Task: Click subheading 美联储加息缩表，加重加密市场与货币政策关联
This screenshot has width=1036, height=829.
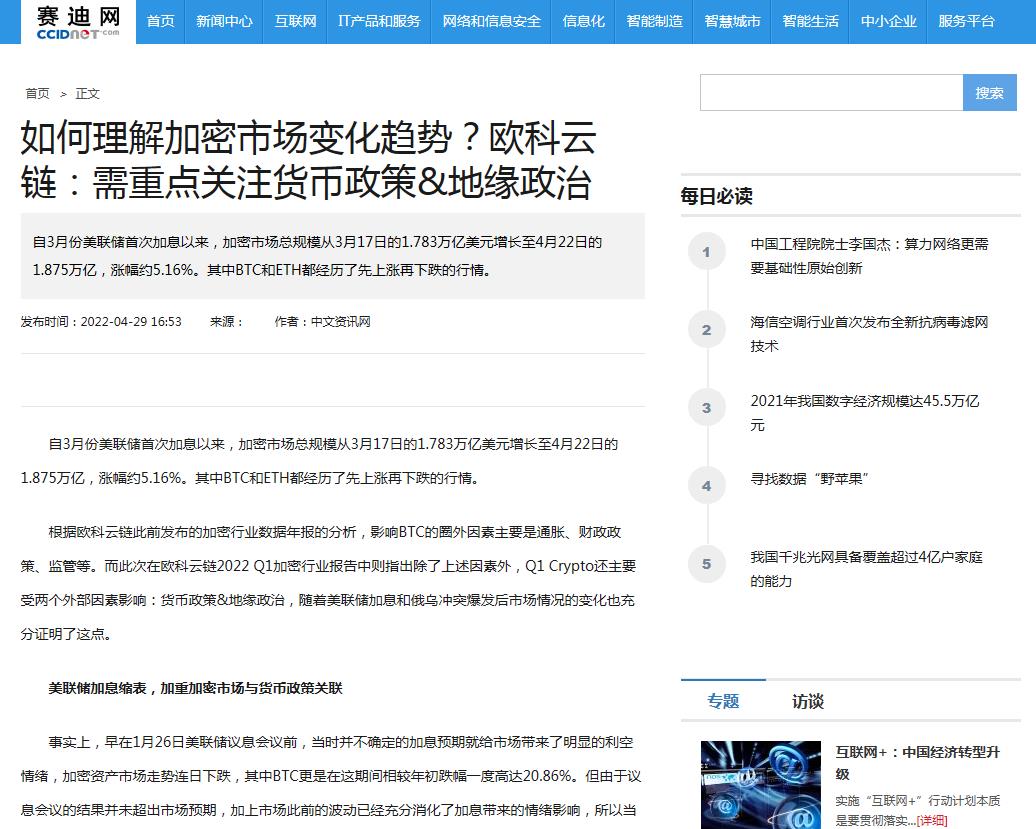Action: pyautogui.click(x=195, y=688)
